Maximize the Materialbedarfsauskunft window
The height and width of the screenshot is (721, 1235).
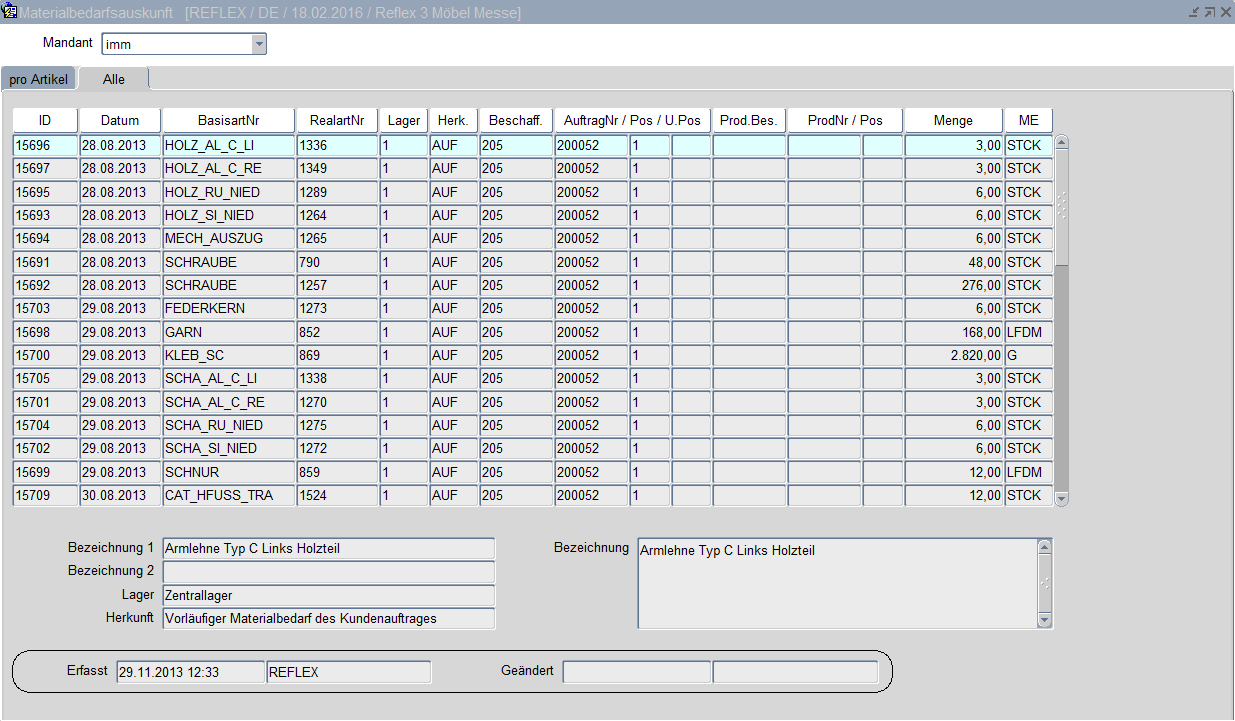pyautogui.click(x=1209, y=12)
